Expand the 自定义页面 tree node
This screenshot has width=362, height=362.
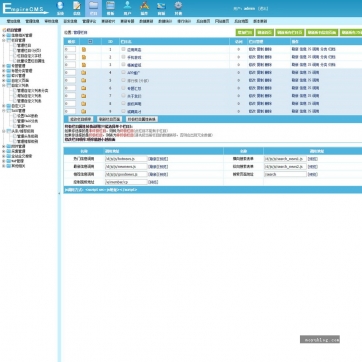pyautogui.click(x=4, y=80)
